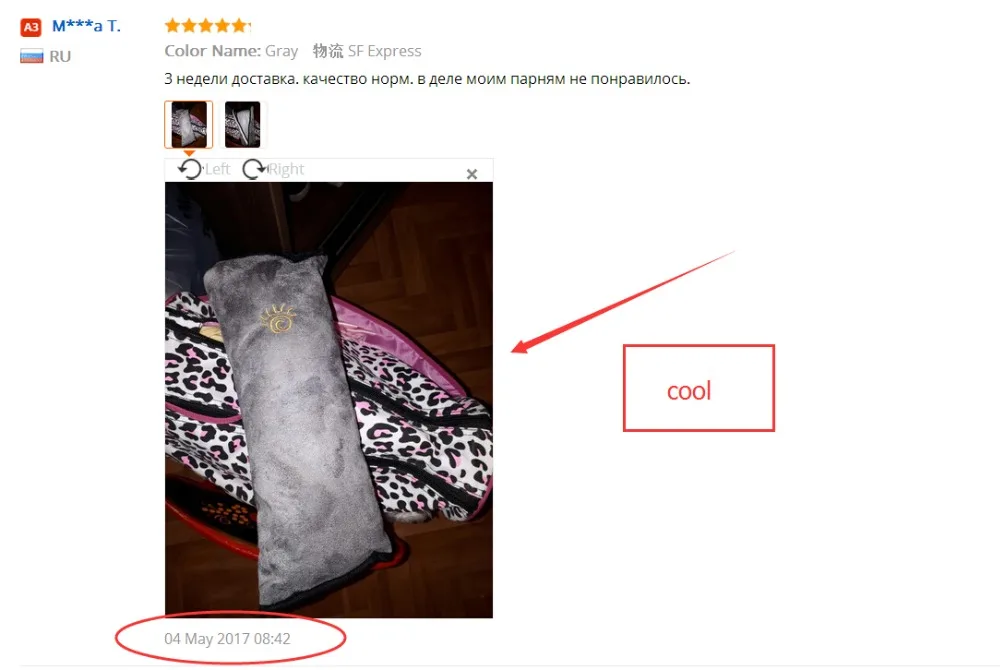Screen dimensions: 1000x670
Task: Click the rotate Right arrow icon
Action: (254, 169)
